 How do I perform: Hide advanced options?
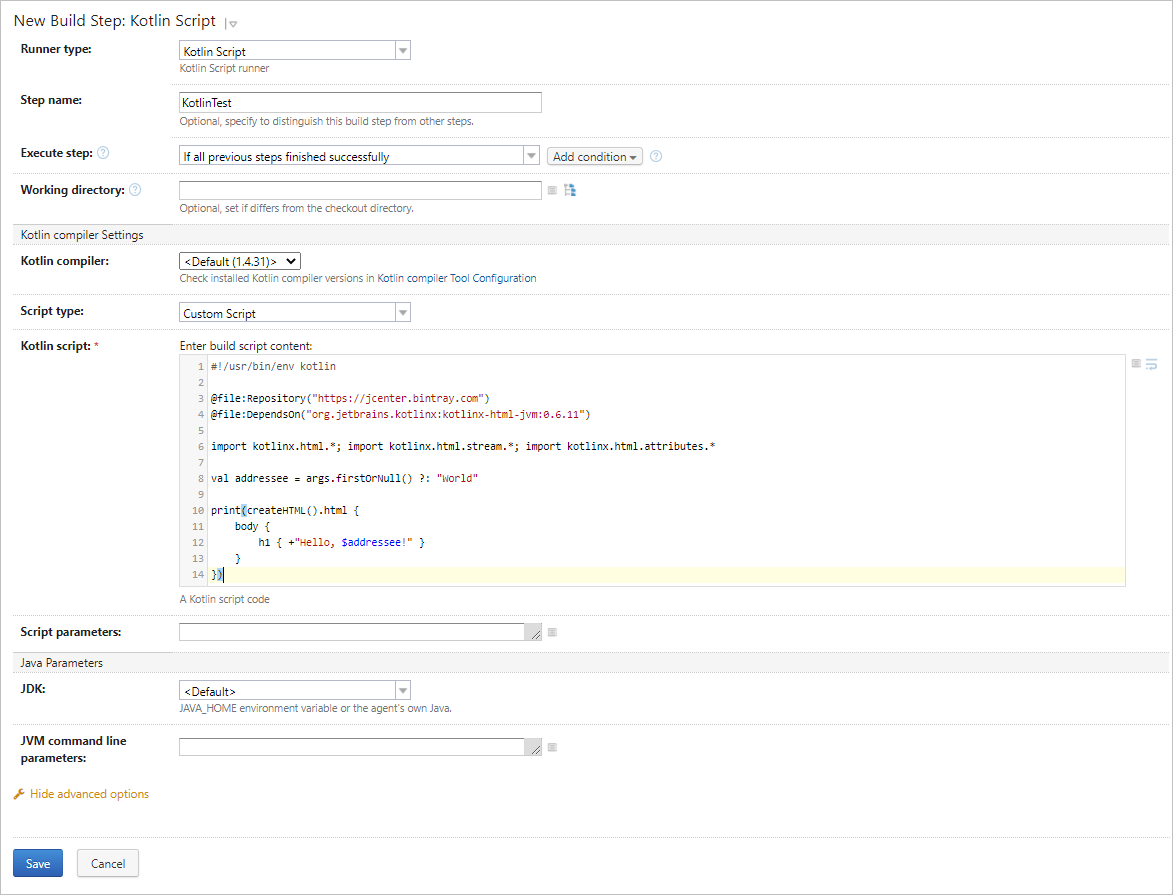coord(89,794)
